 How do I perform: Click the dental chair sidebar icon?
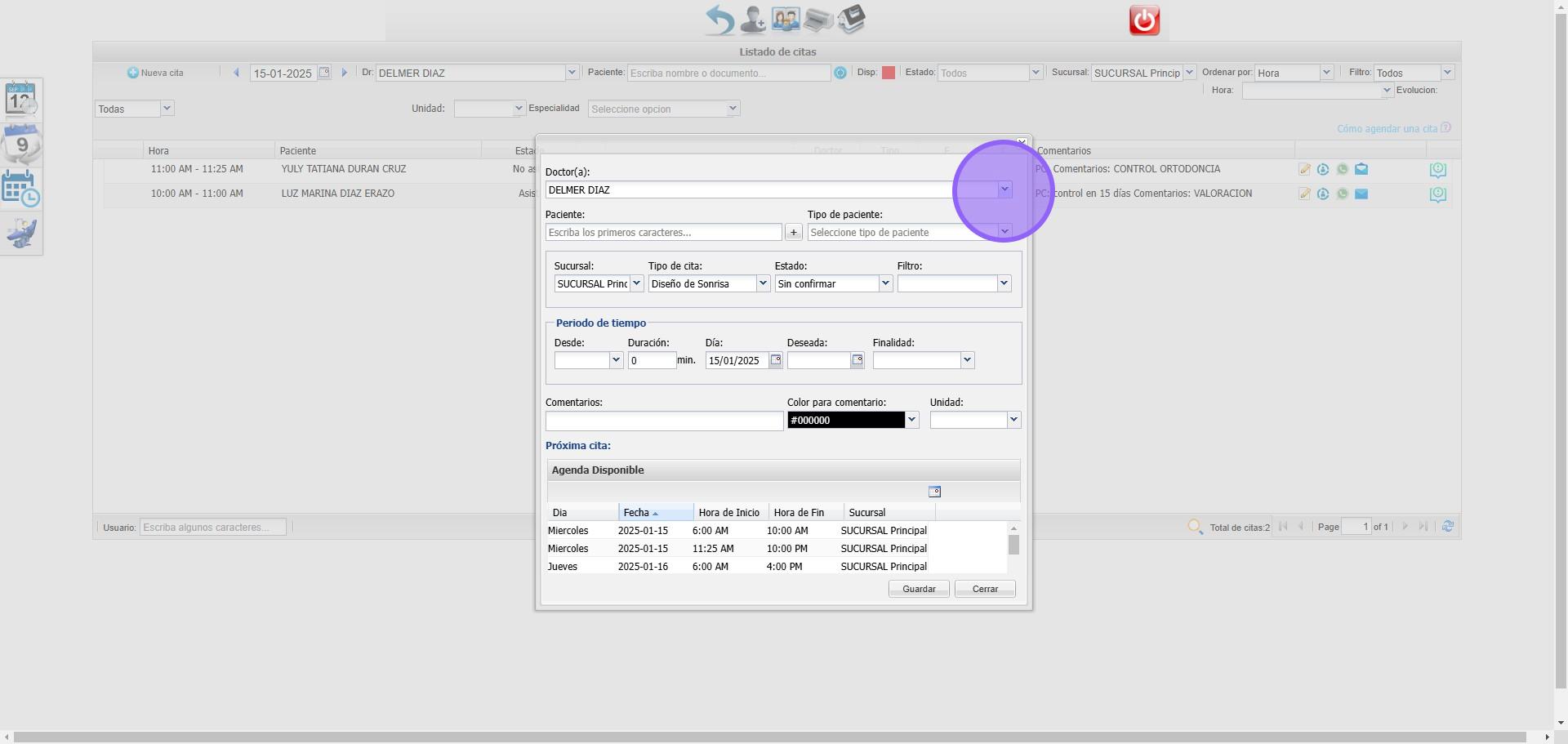[21, 234]
